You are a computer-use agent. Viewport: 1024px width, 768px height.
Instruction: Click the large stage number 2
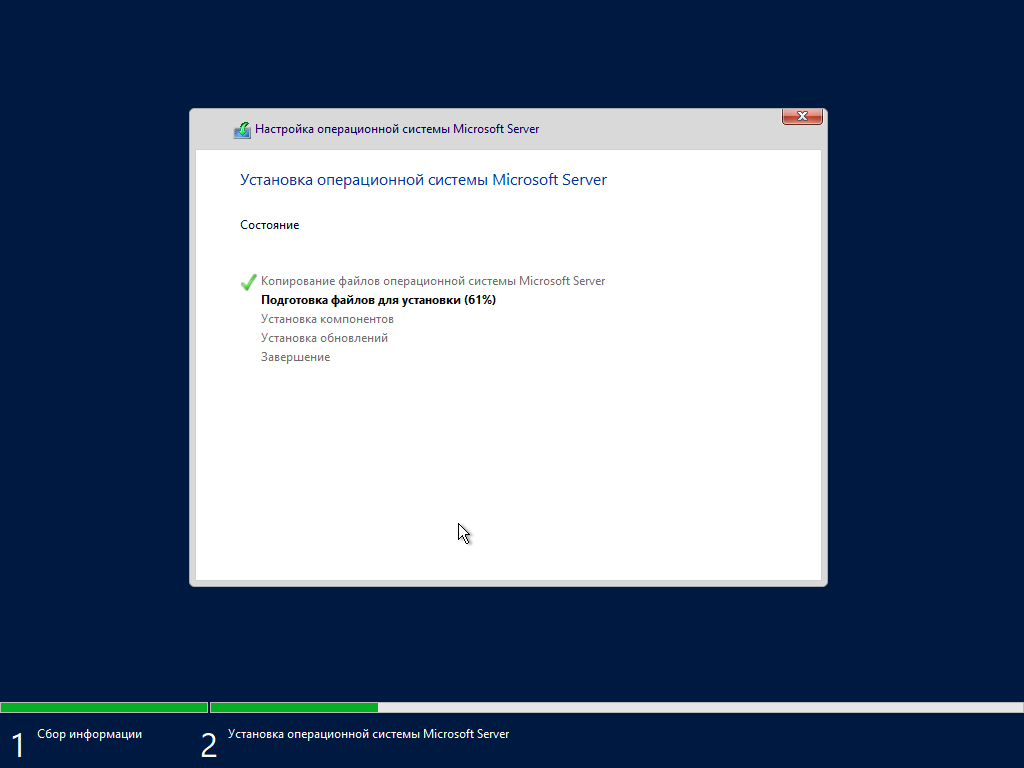208,745
